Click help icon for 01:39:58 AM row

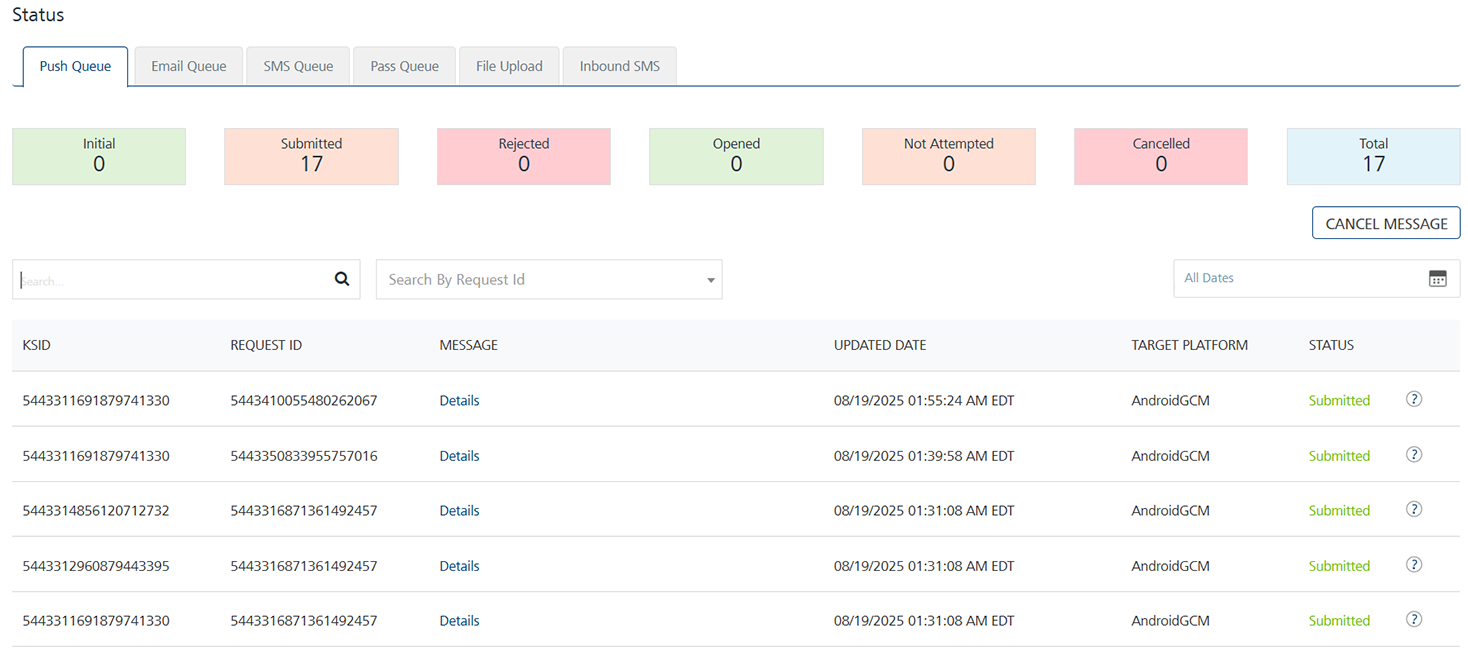coord(1414,455)
